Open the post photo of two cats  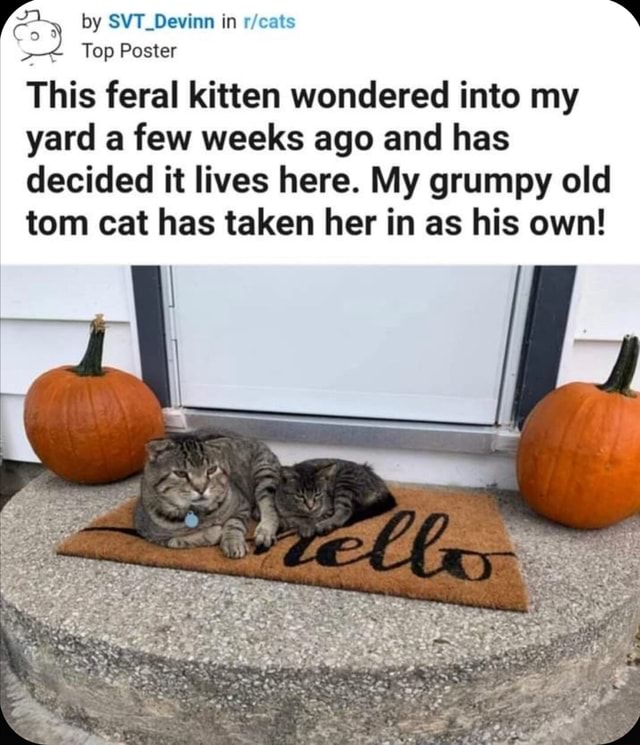pyautogui.click(x=320, y=505)
